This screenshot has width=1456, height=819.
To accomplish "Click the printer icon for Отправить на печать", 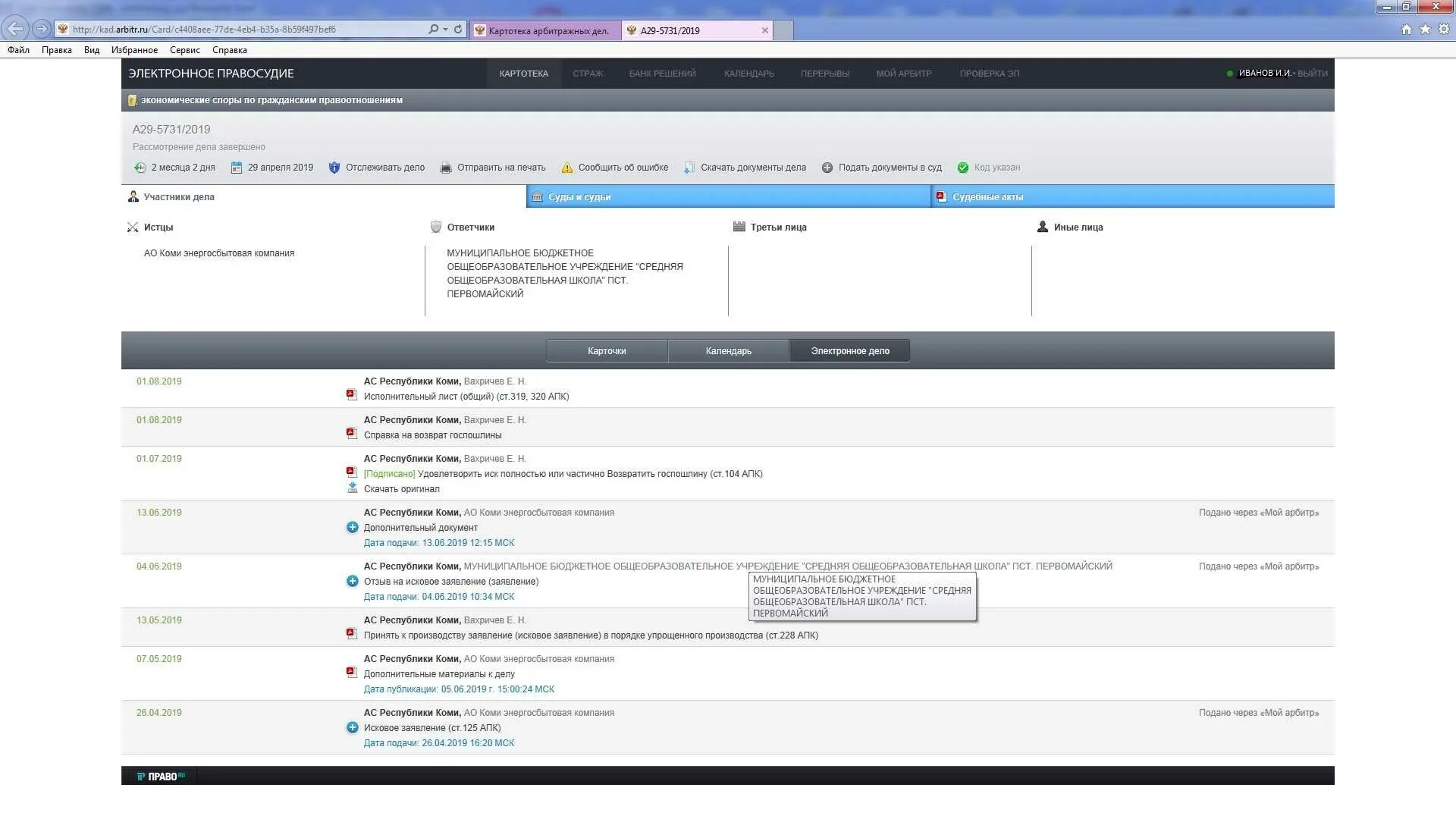I will point(446,168).
